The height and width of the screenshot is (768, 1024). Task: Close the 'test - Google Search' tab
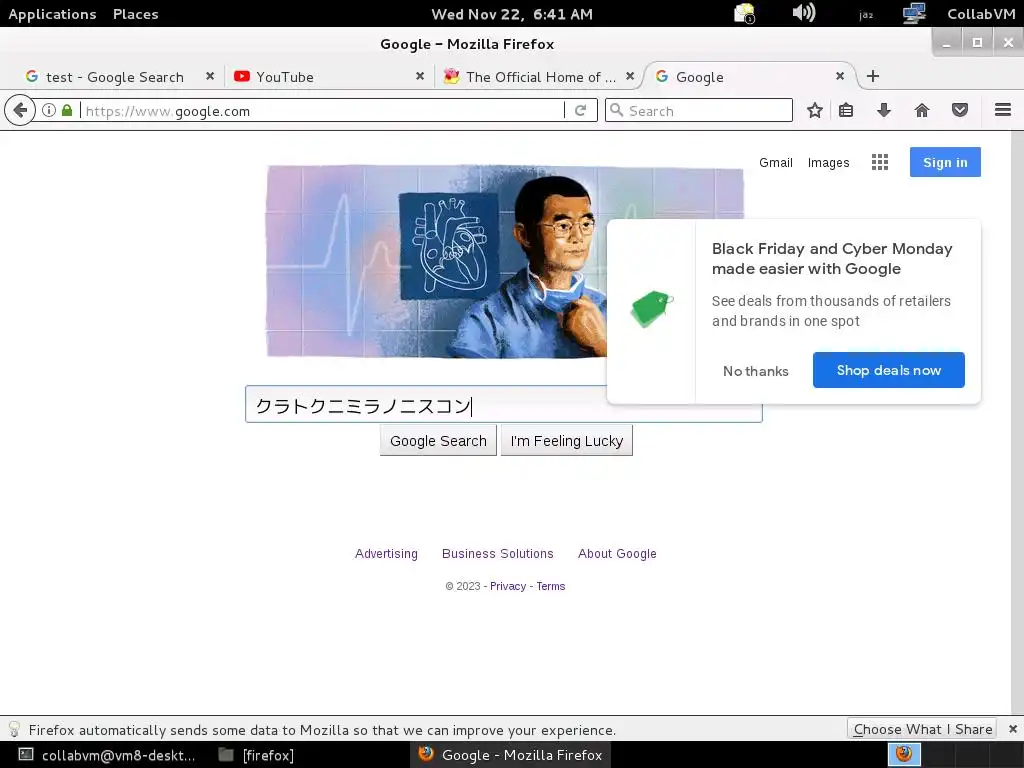(x=210, y=76)
